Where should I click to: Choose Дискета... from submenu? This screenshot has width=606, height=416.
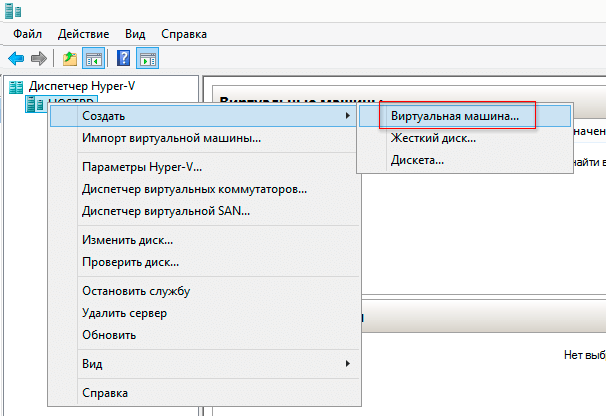[x=465, y=160]
